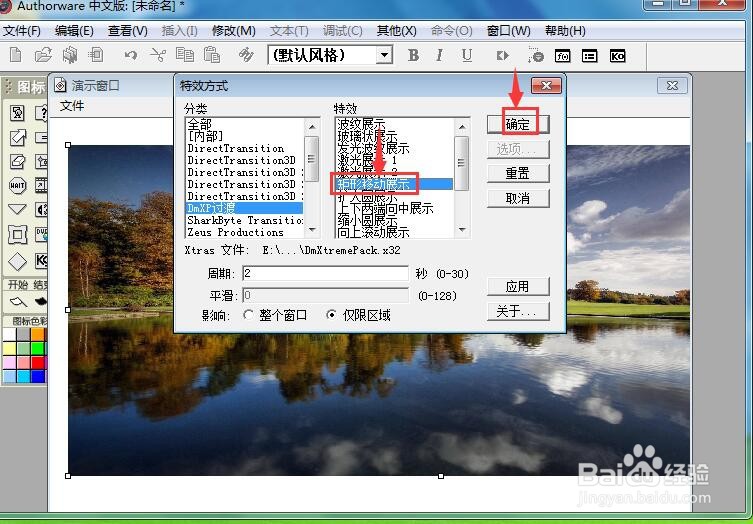753x524 pixels.
Task: Select the Decision diamond icon
Action: click(17, 262)
